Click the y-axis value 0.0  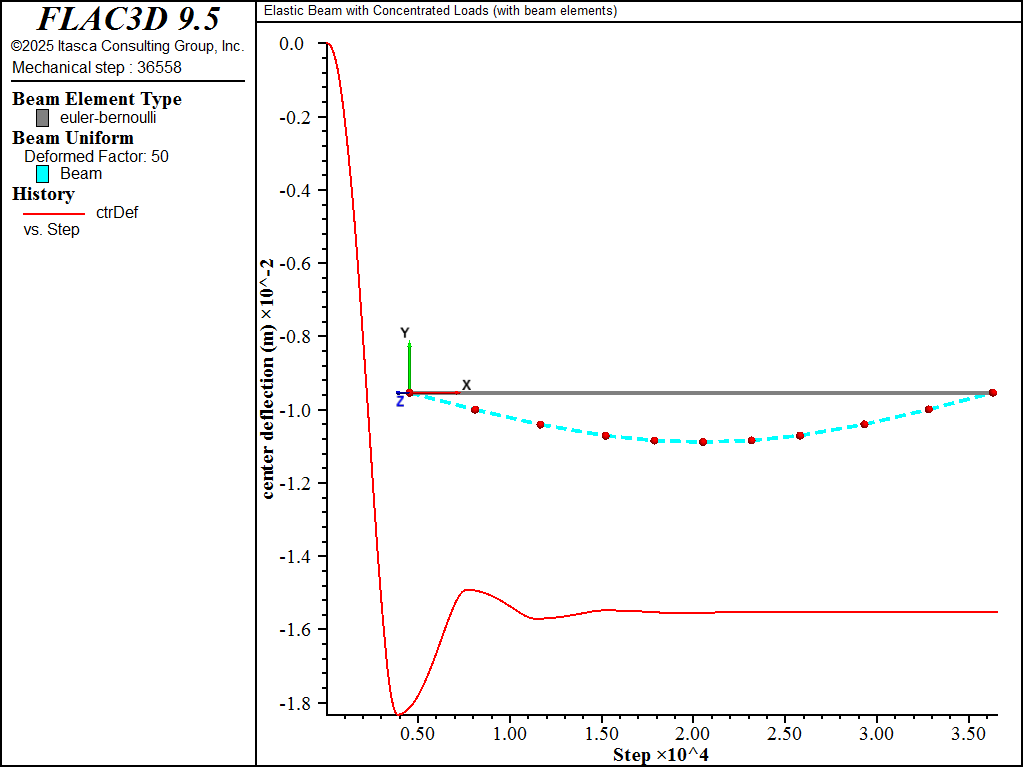(291, 44)
